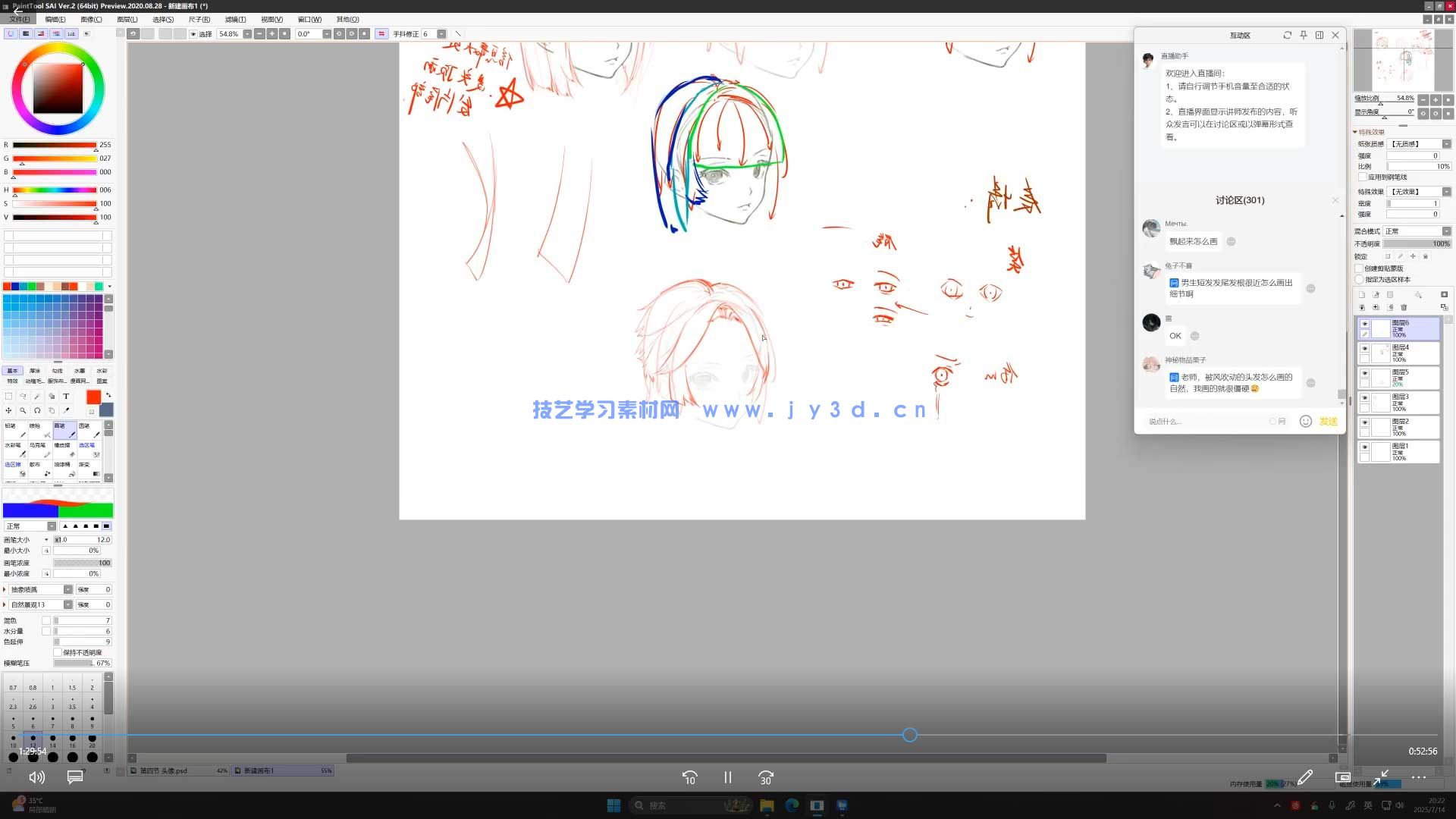
Task: Choose the 铅笔 pencil brush
Action: (x=15, y=430)
